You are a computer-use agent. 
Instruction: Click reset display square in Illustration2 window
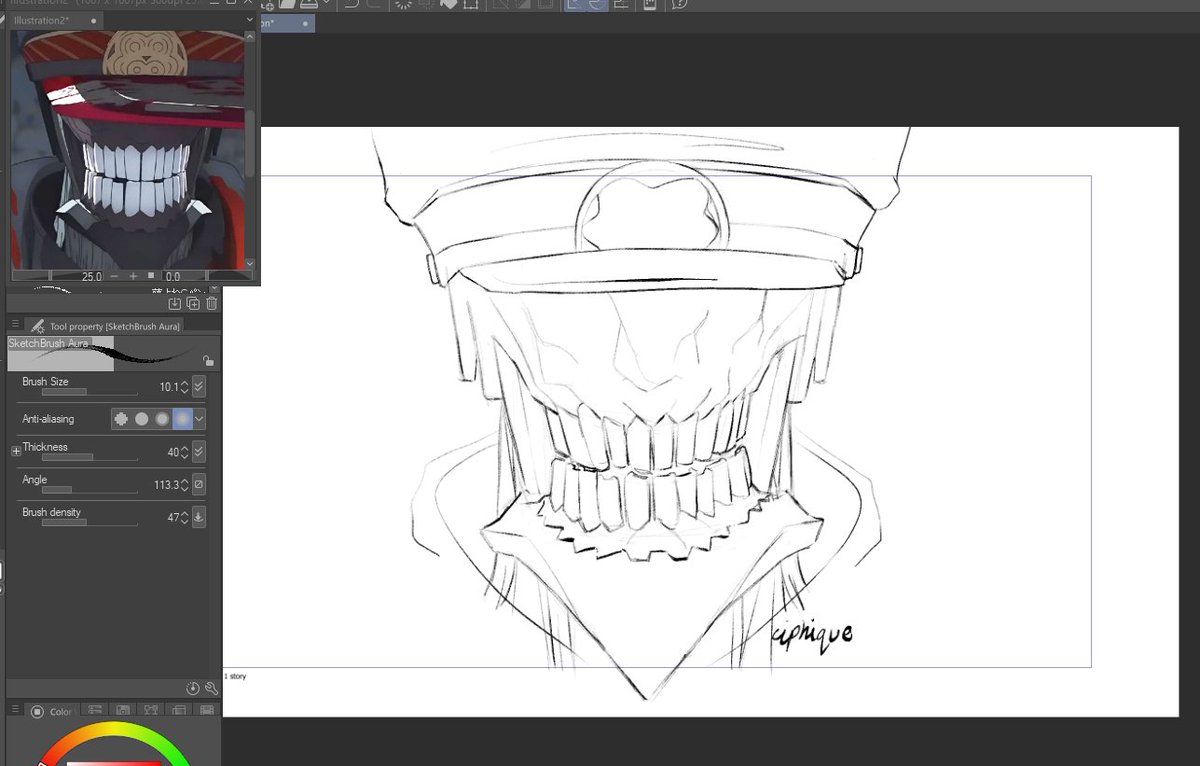click(151, 276)
